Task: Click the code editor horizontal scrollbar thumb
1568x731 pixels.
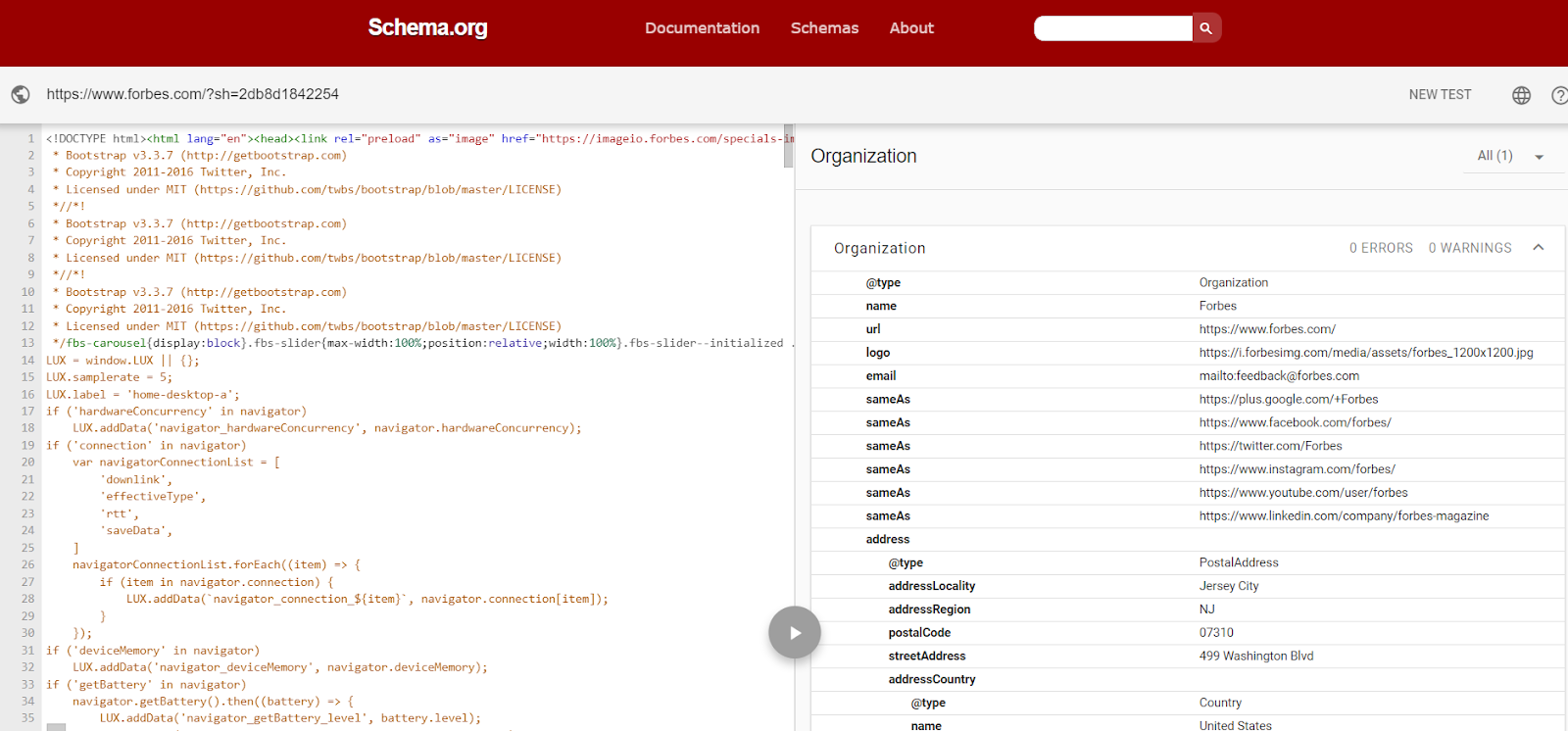Action: tap(57, 727)
